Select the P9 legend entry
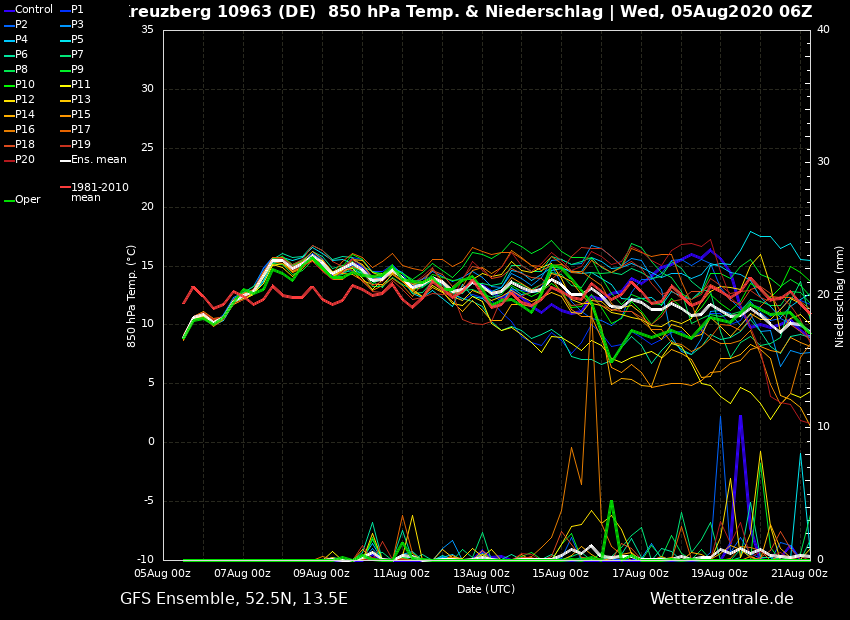This screenshot has width=850, height=620. [x=72, y=69]
